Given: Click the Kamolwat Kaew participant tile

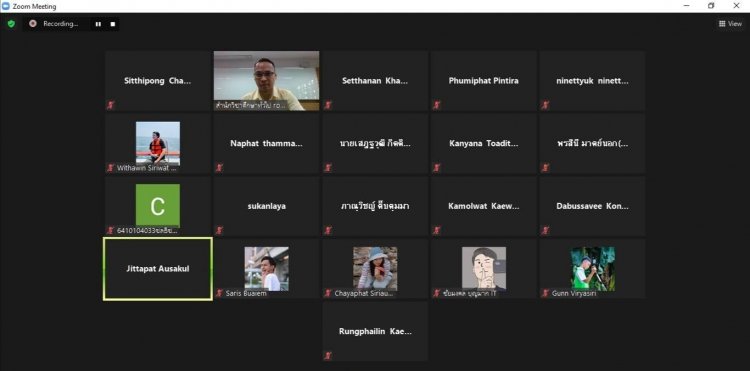Looking at the screenshot, I should 484,206.
